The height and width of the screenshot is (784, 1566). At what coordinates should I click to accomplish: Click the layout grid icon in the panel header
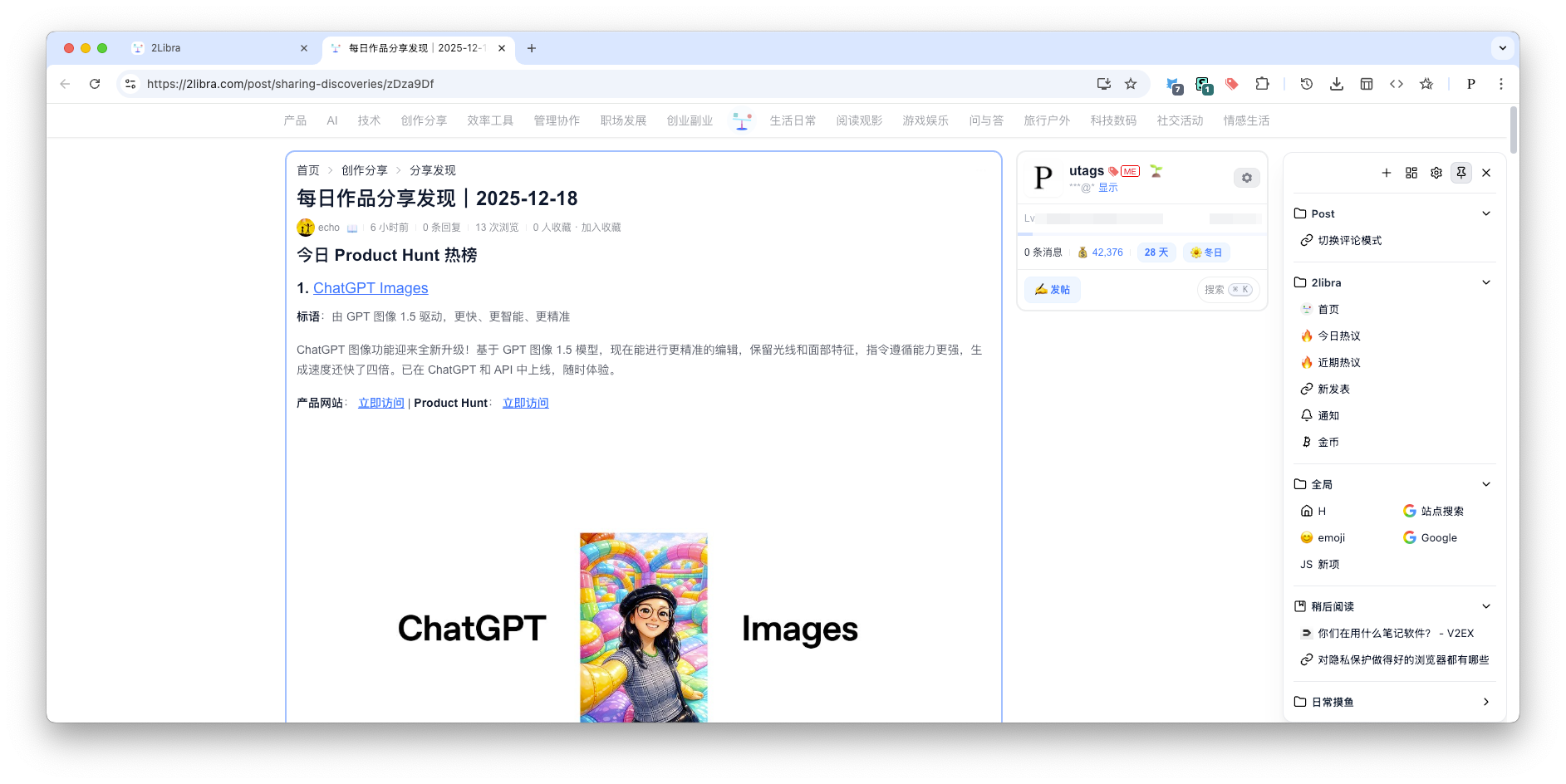(1411, 173)
